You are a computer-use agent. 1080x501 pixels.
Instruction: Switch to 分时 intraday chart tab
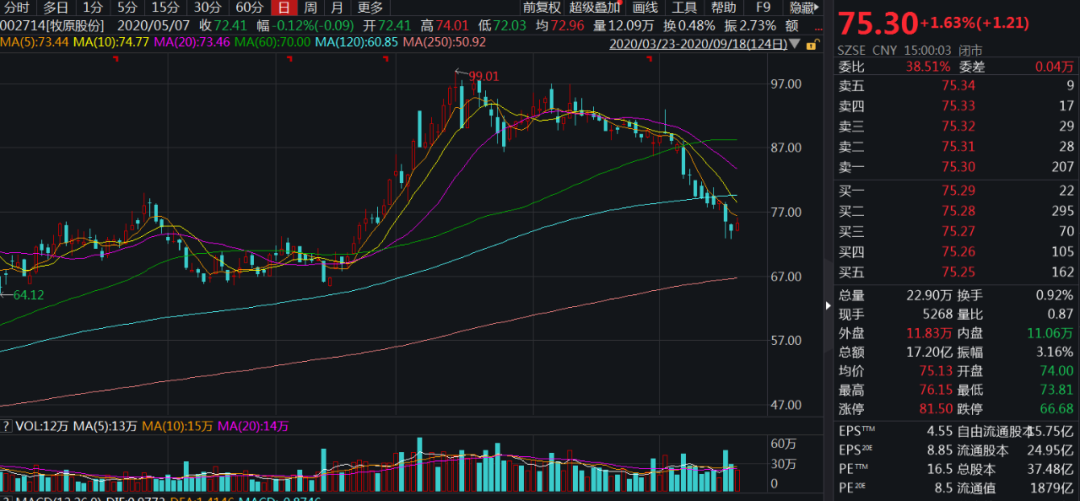[x=16, y=7]
